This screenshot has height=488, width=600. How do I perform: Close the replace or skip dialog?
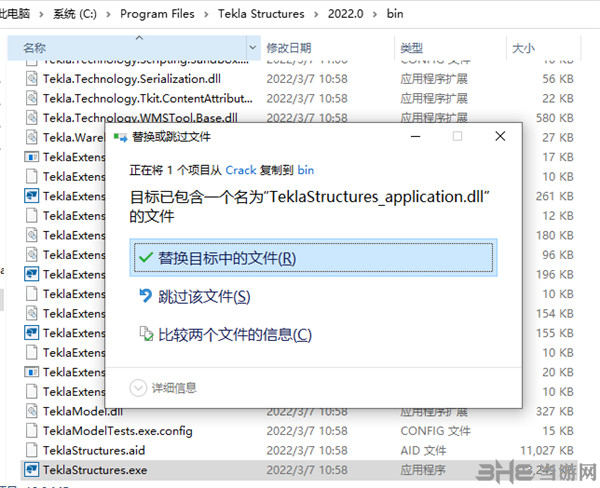(x=500, y=136)
